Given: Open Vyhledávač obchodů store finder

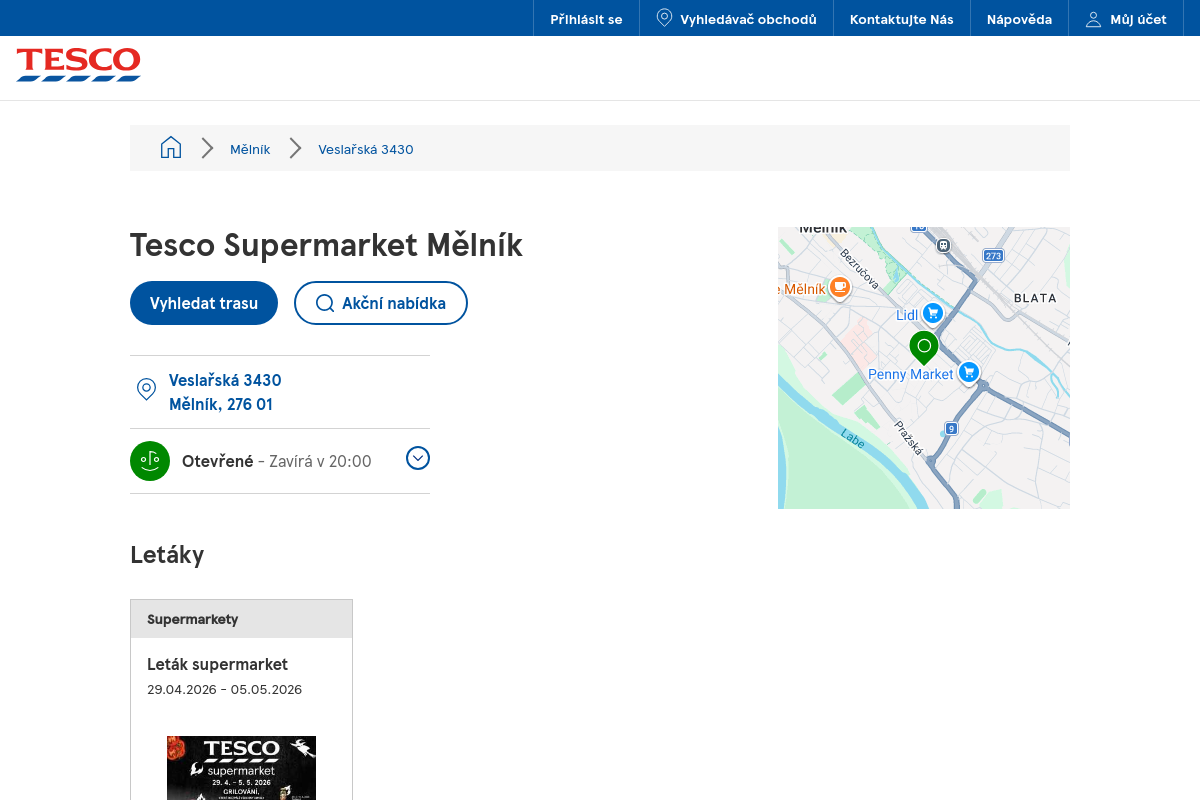Looking at the screenshot, I should pos(736,19).
